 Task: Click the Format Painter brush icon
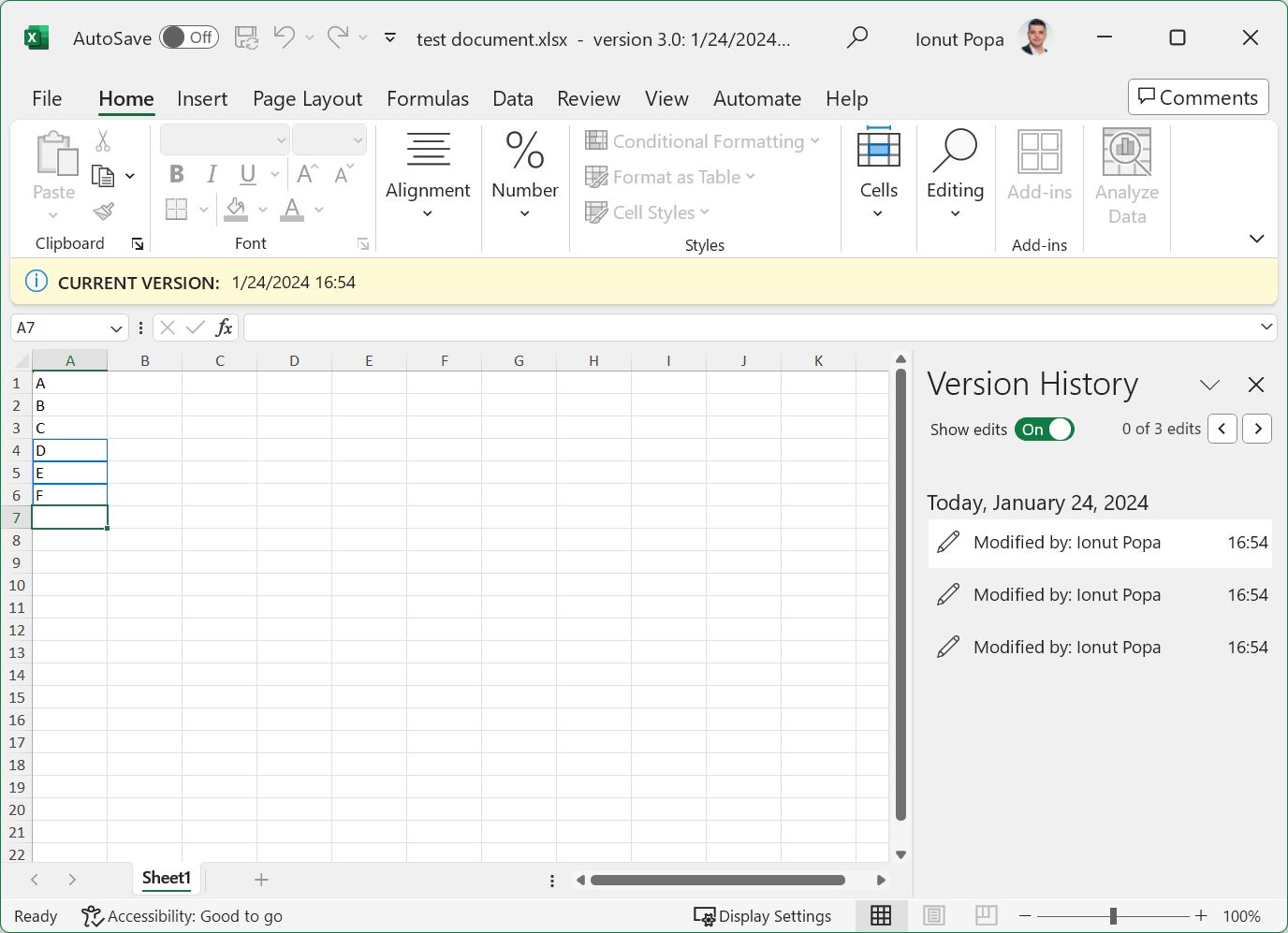coord(104,211)
